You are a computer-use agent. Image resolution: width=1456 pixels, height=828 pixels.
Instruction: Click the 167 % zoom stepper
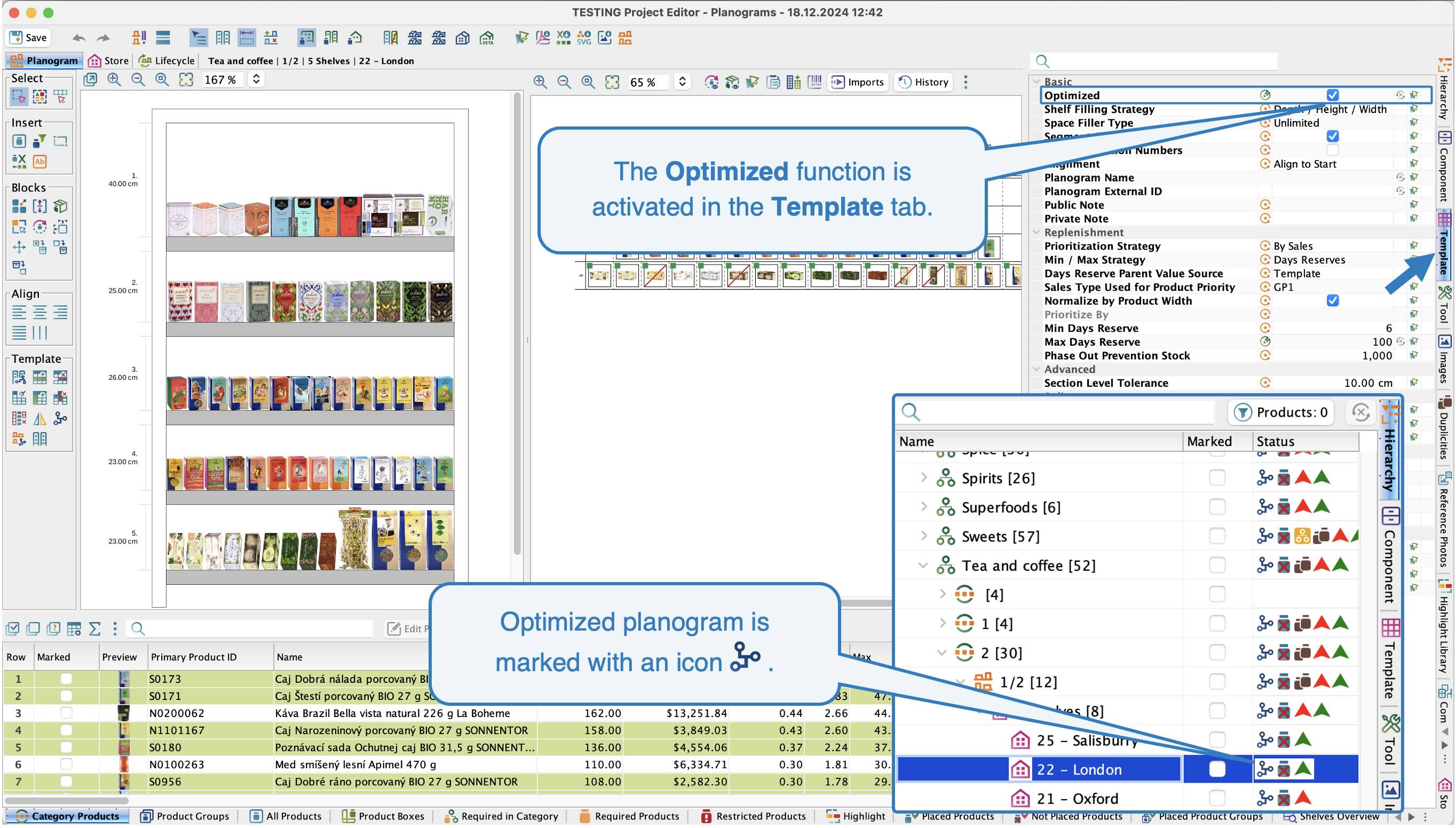click(257, 79)
